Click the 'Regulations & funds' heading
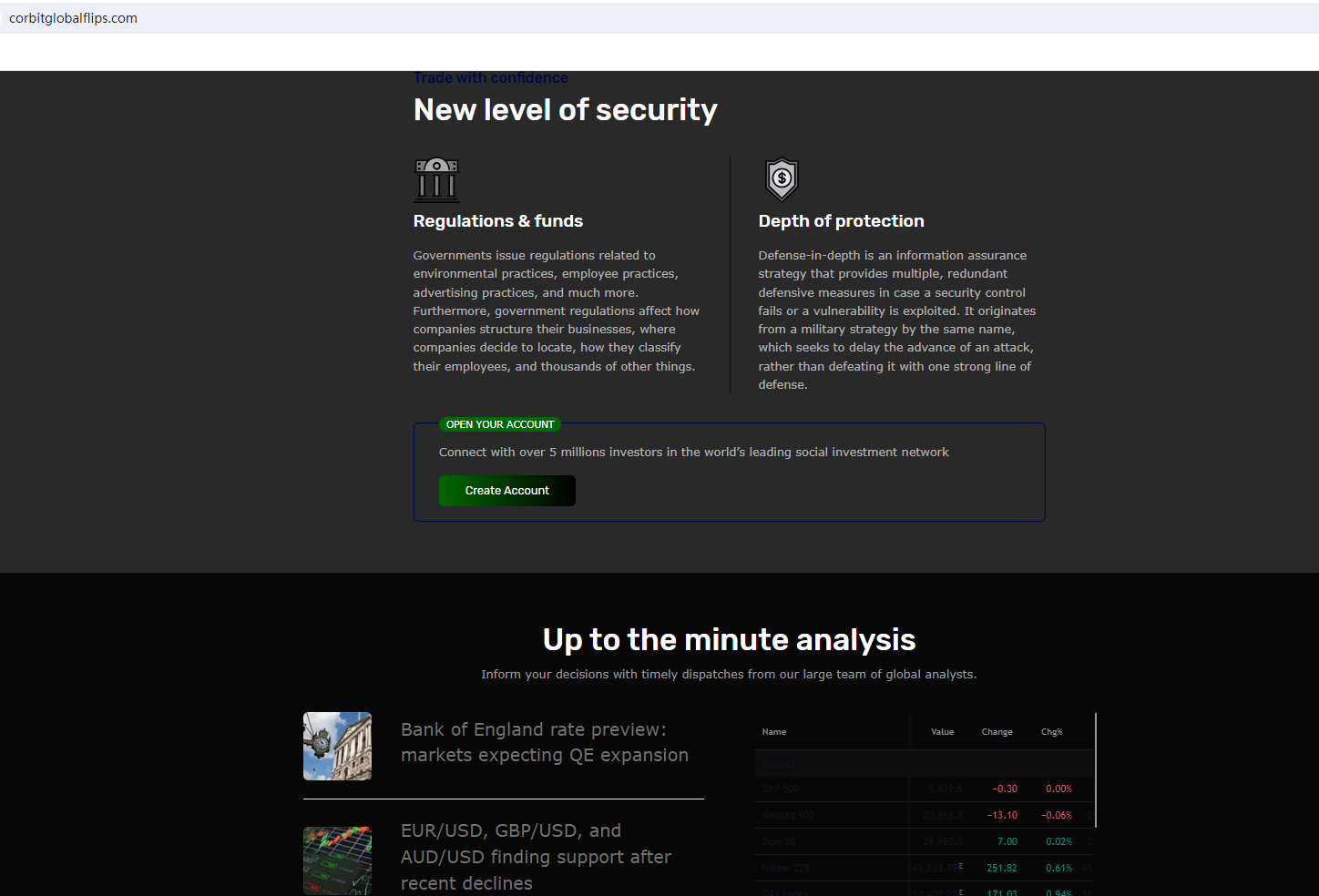1319x896 pixels. click(x=498, y=221)
